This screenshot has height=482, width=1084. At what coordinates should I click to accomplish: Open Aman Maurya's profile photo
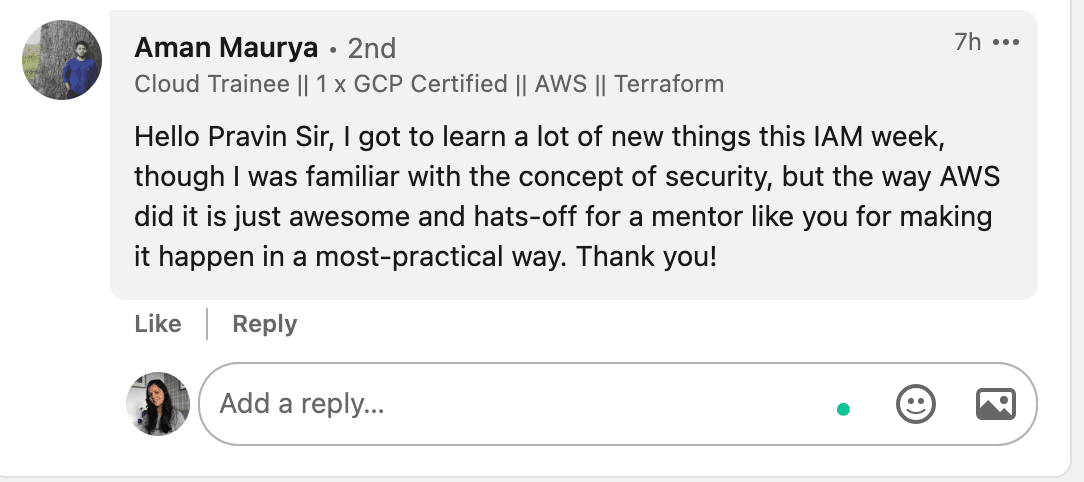(x=62, y=60)
